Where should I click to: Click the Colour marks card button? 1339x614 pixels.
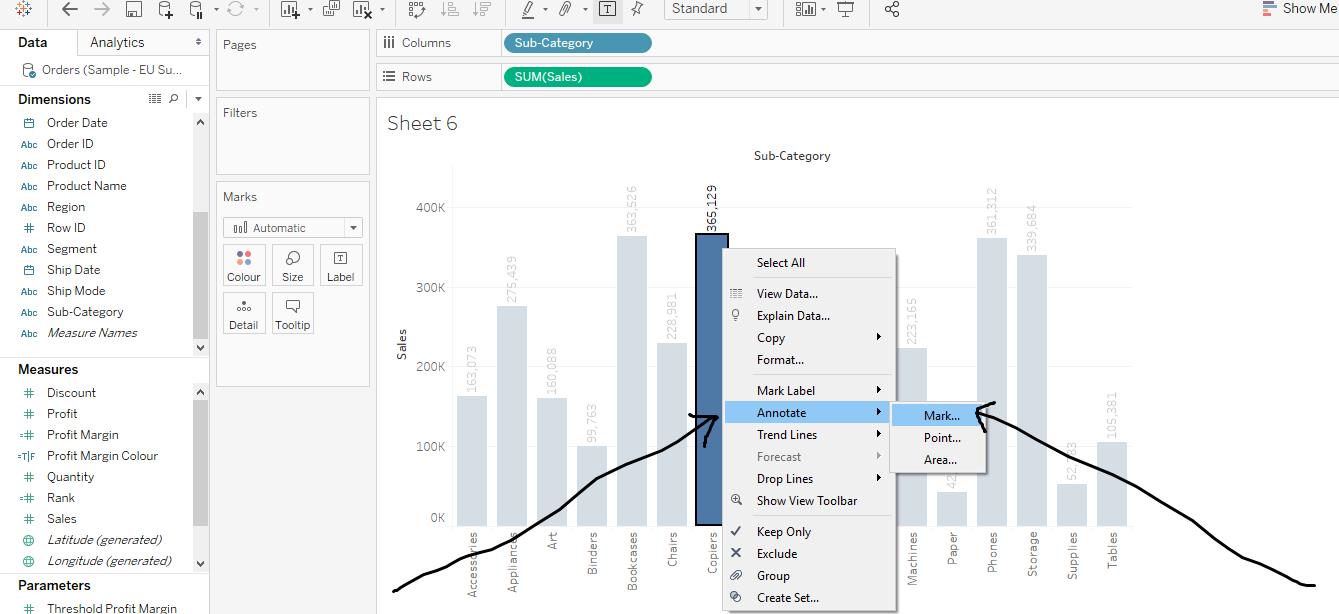tap(243, 266)
